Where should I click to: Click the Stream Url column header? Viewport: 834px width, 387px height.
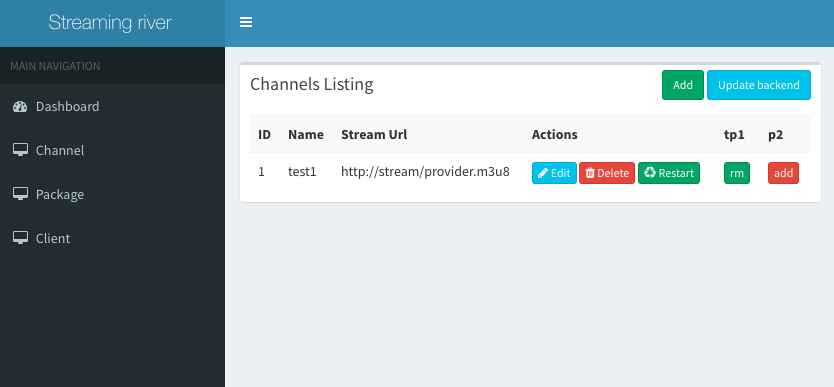(374, 134)
